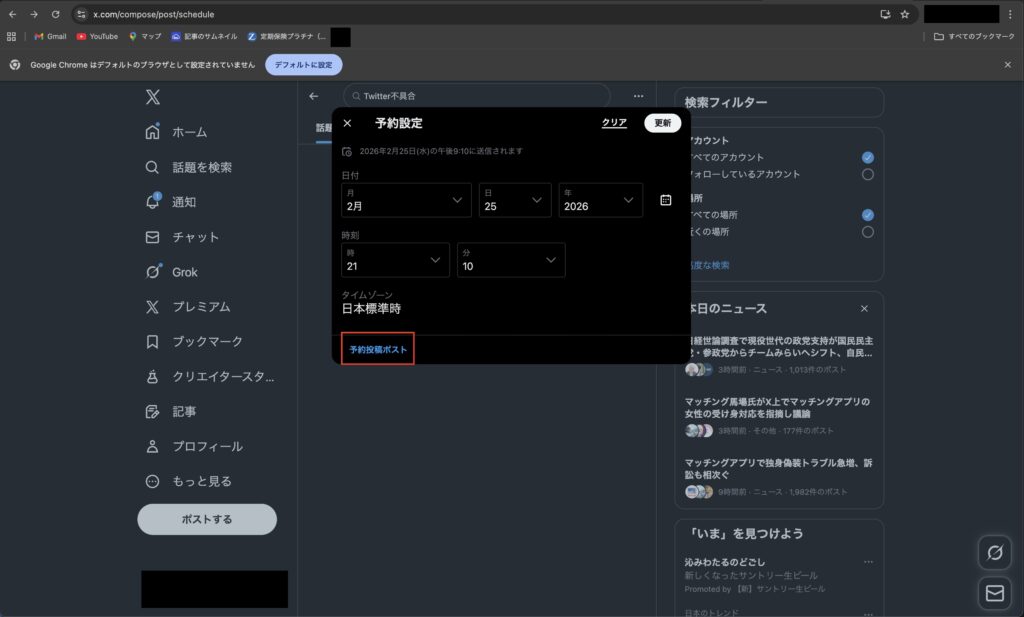The width and height of the screenshot is (1024, 617).
Task: Select the Grok icon in the sidebar
Action: (x=152, y=271)
